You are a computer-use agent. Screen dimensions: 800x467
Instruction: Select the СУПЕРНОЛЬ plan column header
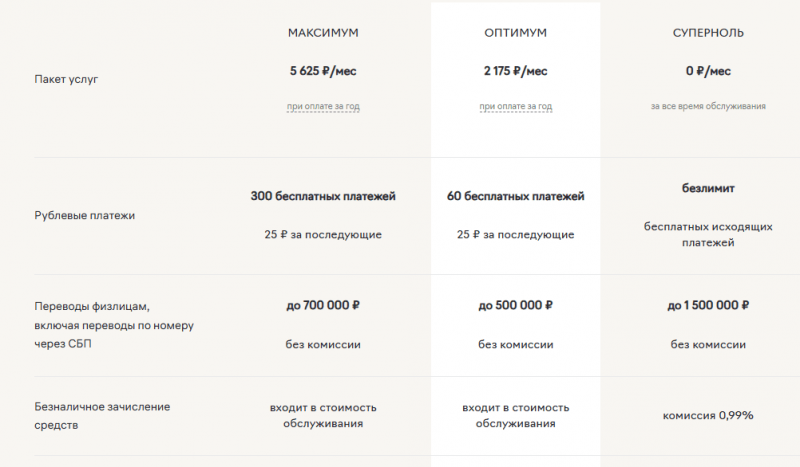click(708, 33)
